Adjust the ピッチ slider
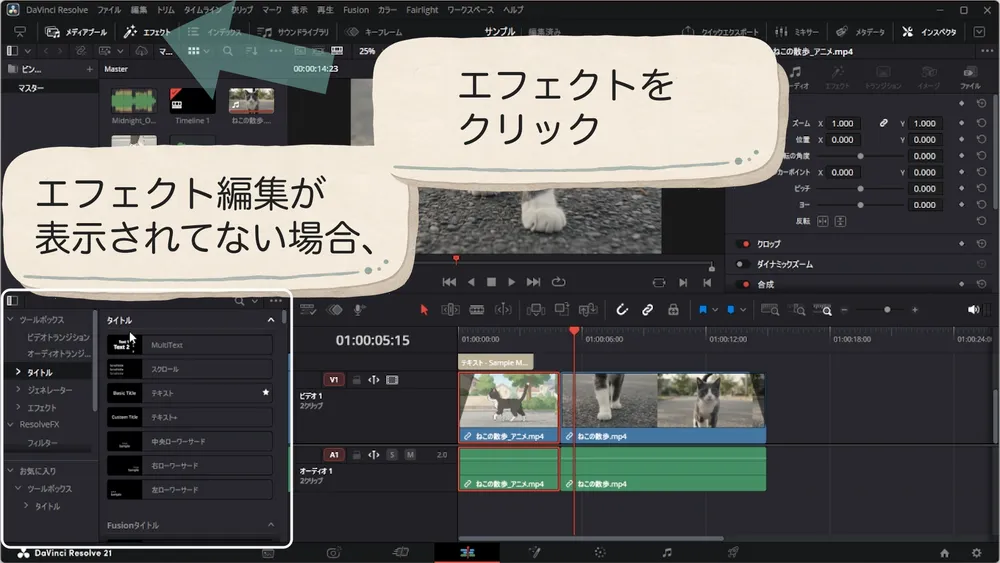 point(860,189)
